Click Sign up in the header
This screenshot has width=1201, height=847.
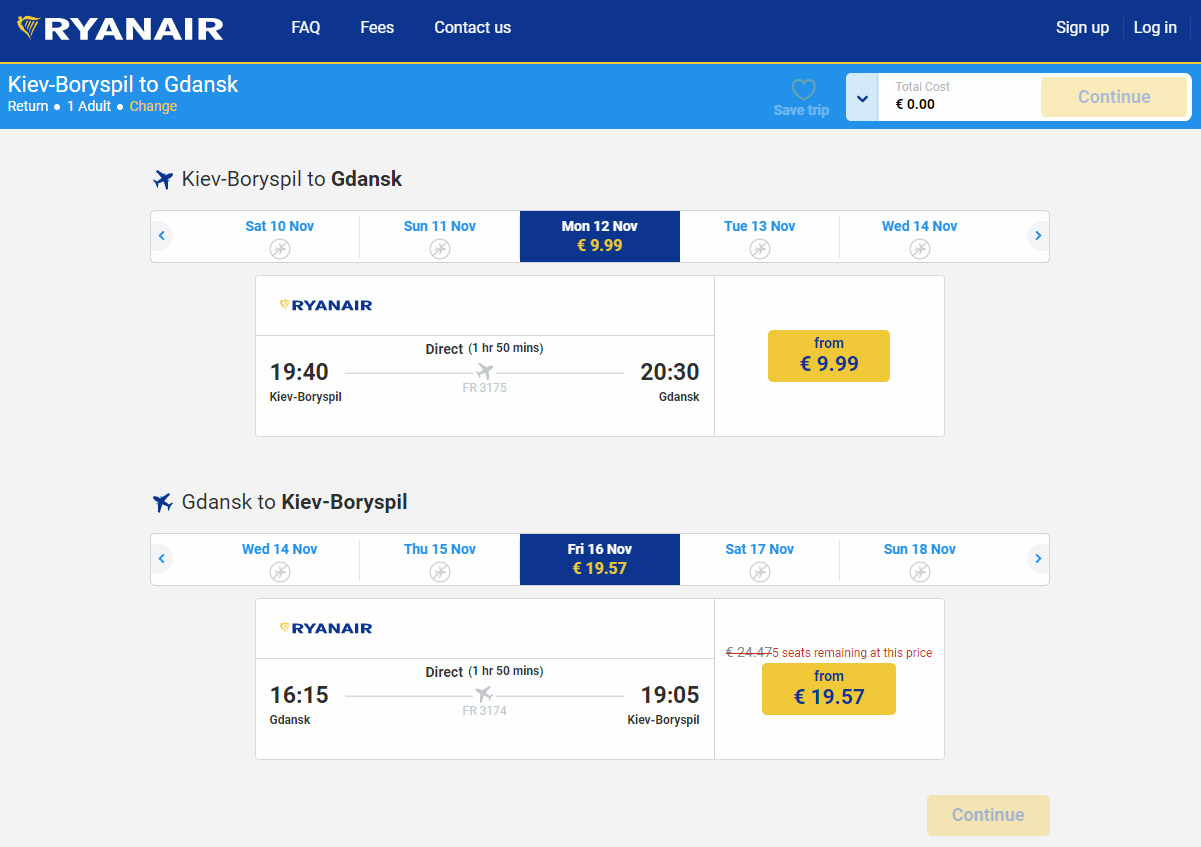[x=1082, y=28]
